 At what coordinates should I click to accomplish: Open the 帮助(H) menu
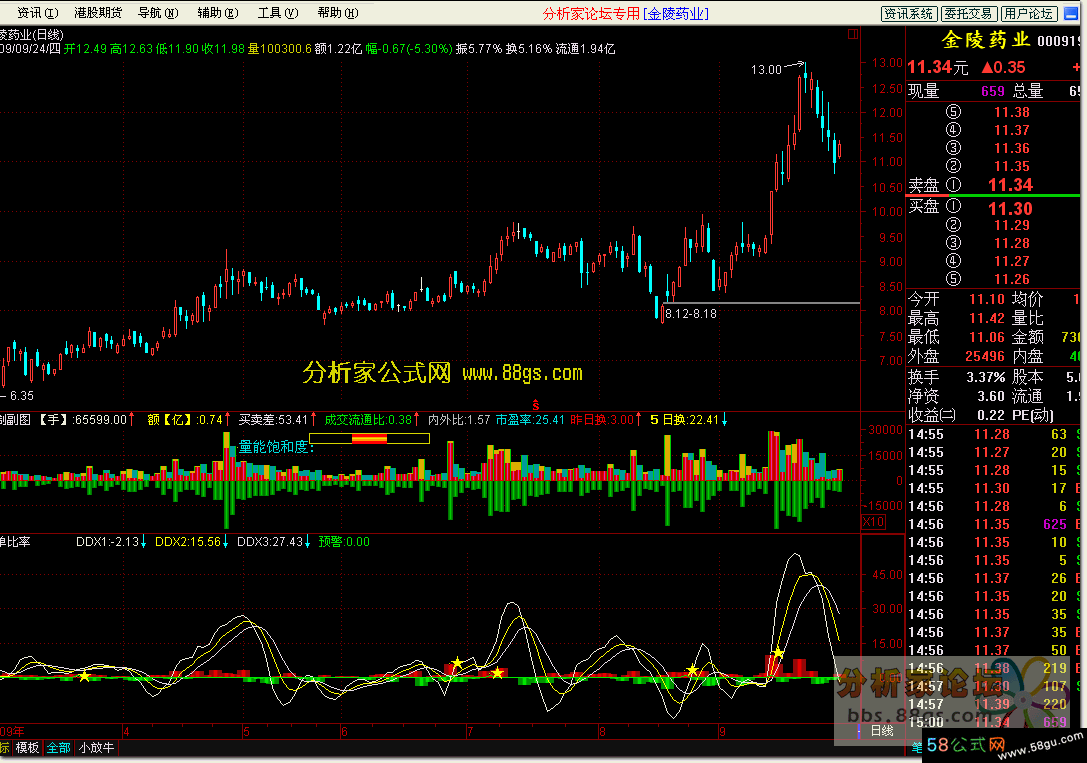pyautogui.click(x=338, y=13)
